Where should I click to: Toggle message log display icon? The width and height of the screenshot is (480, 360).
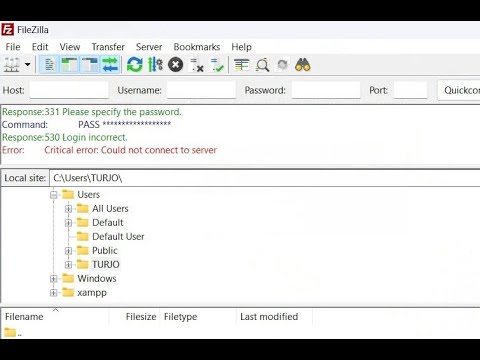click(x=49, y=65)
